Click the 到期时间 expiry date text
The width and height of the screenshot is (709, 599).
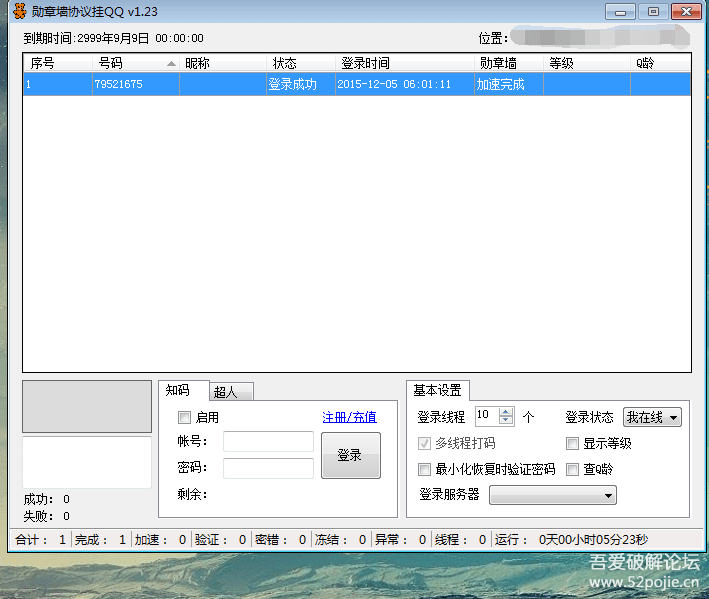coord(113,38)
